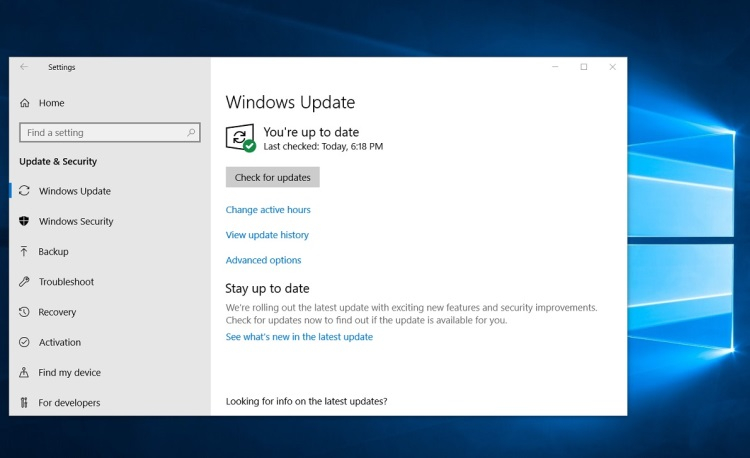Open Change active hours link
This screenshot has width=750, height=458.
268,209
